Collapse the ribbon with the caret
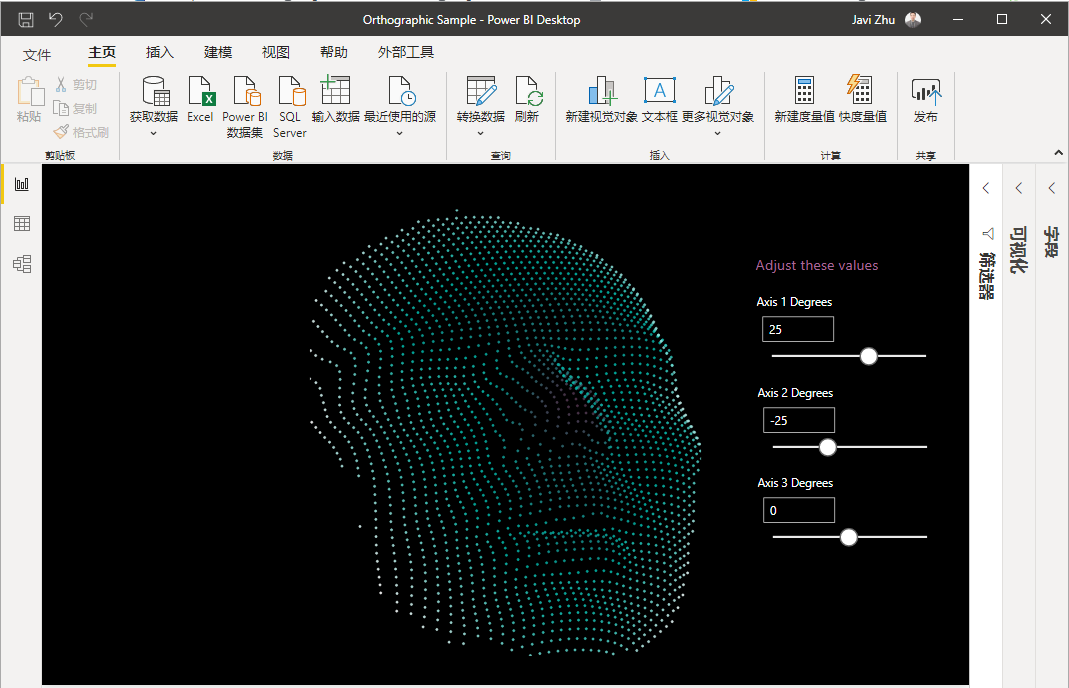The width and height of the screenshot is (1069, 688). pos(1058,153)
